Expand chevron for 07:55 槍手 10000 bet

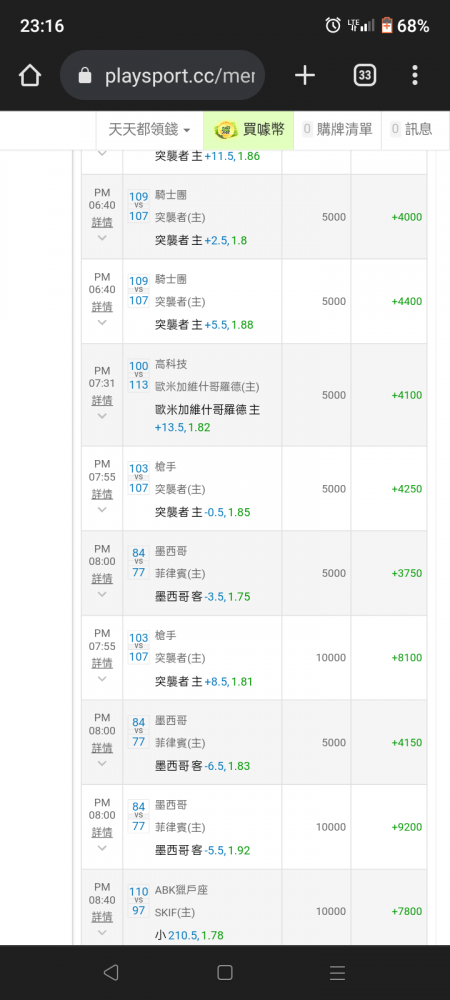[x=102, y=679]
